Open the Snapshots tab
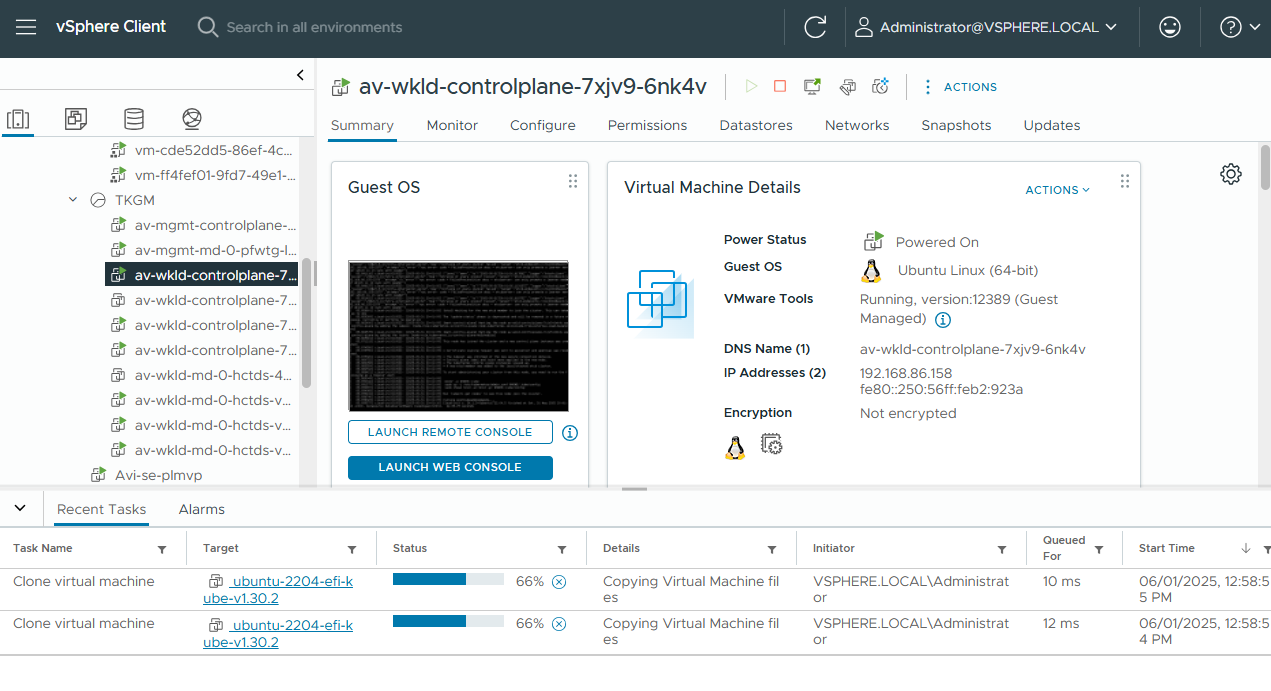This screenshot has height=691, width=1271. pyautogui.click(x=956, y=126)
